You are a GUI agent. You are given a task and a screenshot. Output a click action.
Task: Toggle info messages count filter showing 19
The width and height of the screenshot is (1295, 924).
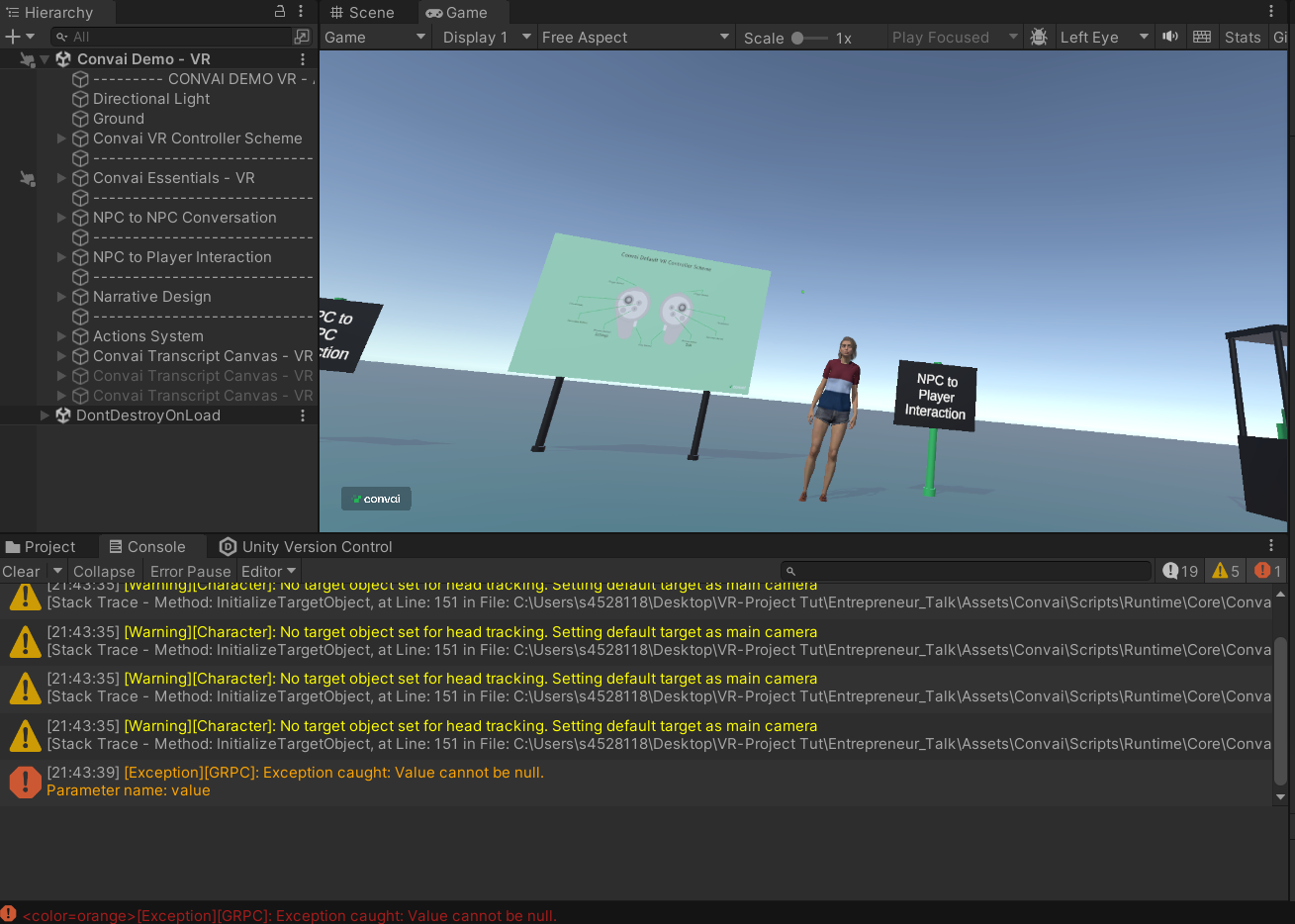point(1180,571)
